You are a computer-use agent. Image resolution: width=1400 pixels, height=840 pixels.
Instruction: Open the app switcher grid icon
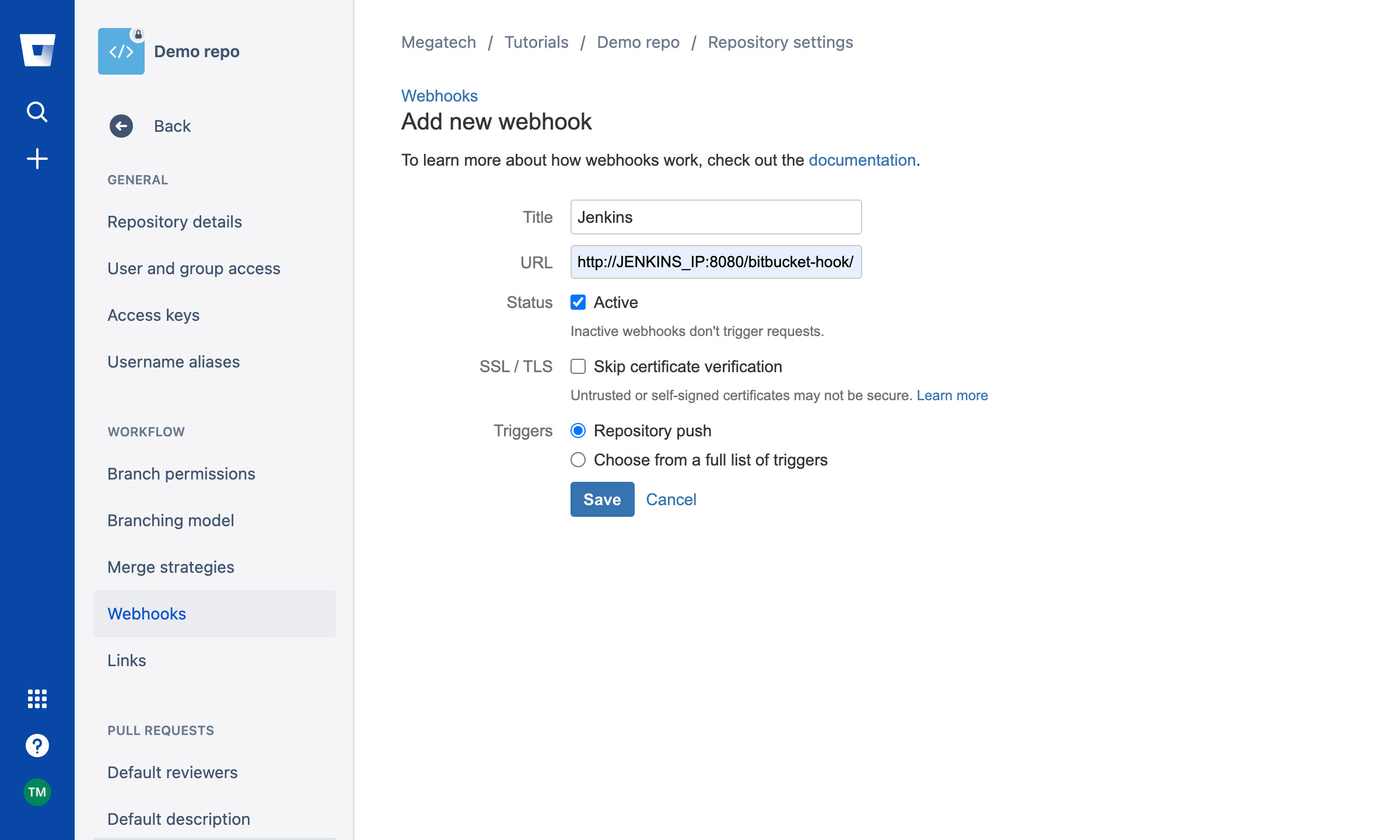[37, 698]
